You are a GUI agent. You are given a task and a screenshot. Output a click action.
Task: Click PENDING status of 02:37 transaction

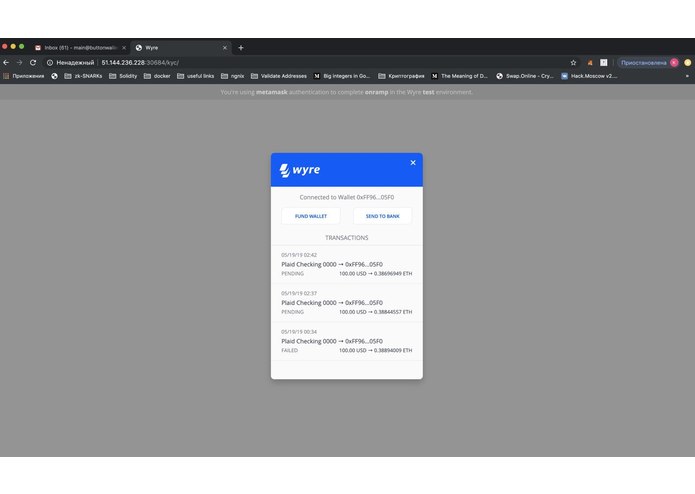pyautogui.click(x=293, y=312)
